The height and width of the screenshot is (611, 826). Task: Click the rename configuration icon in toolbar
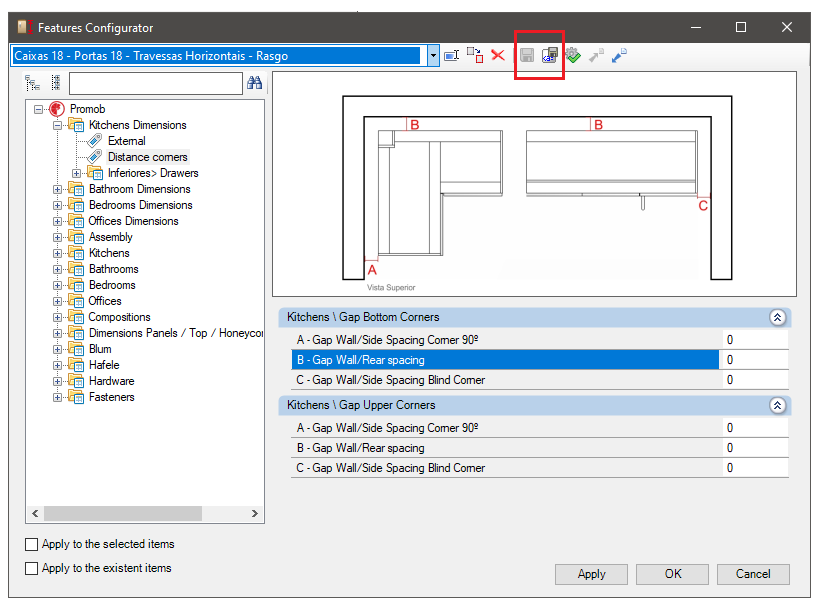point(451,55)
